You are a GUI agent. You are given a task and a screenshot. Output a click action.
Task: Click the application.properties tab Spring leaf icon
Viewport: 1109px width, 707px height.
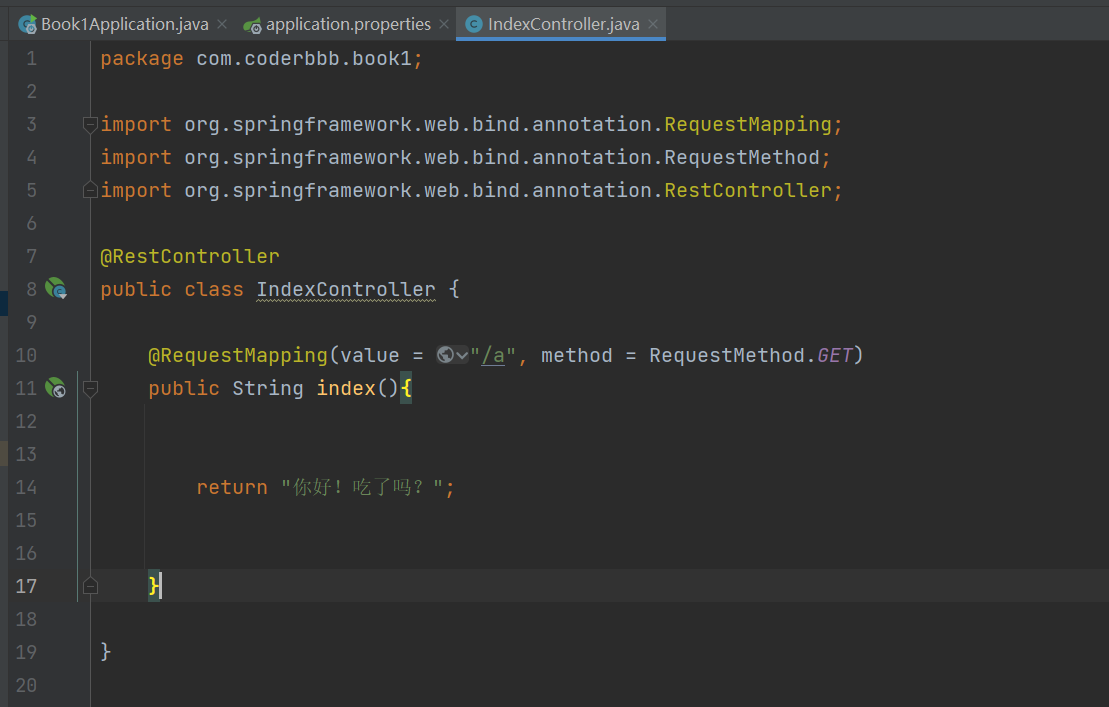coord(252,24)
